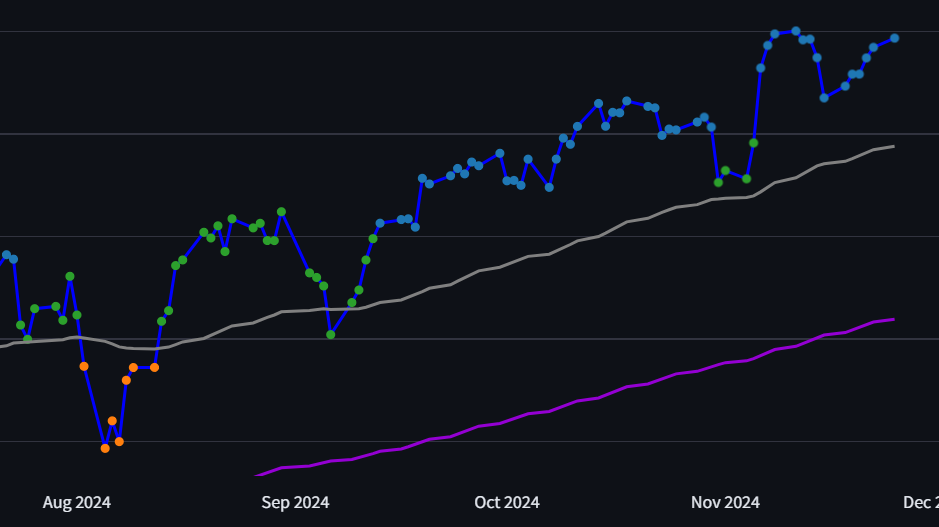The image size is (939, 527).
Task: Click the "Sep 2024" x-axis label
Action: point(295,502)
